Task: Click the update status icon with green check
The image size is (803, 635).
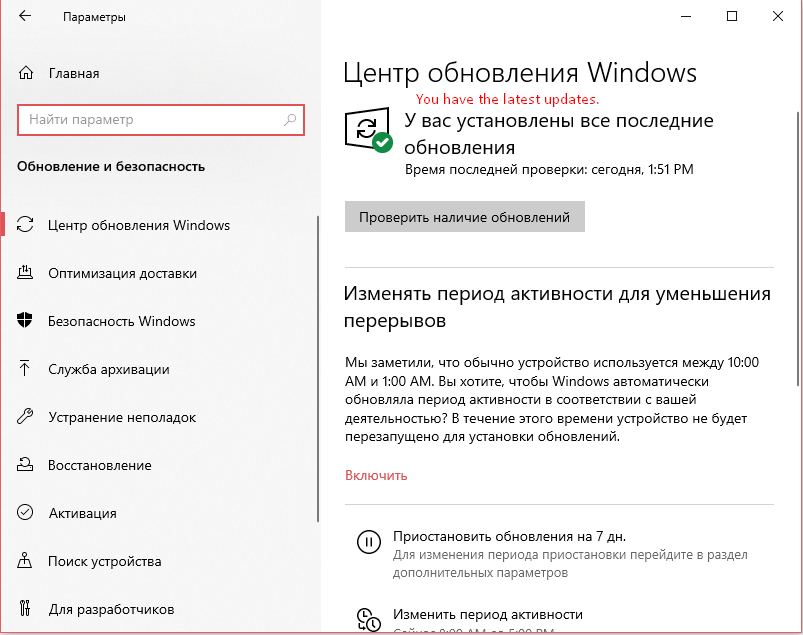Action: tap(369, 130)
